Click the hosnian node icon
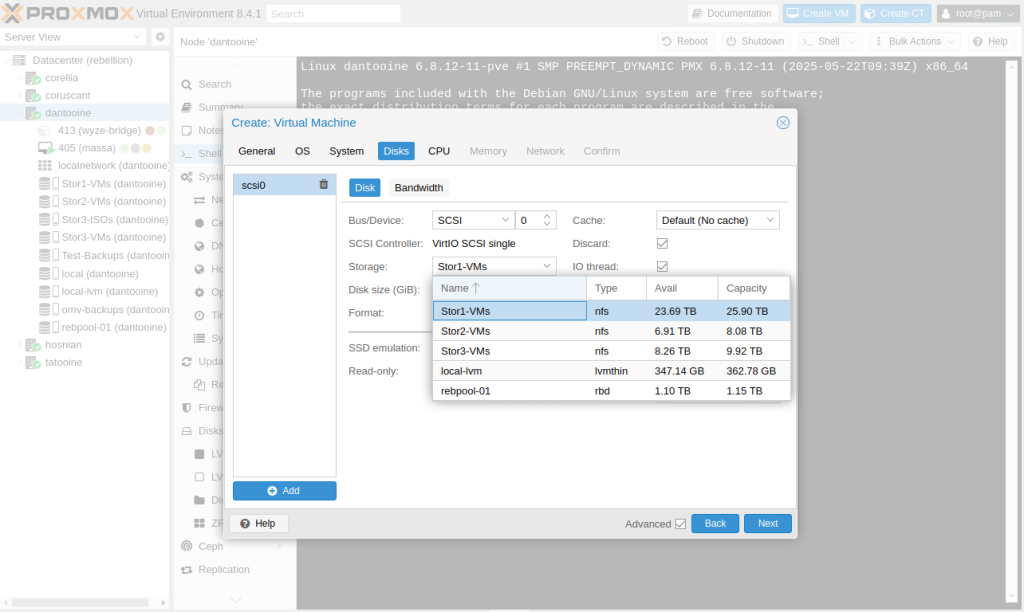The width and height of the screenshot is (1024, 612). click(33, 345)
